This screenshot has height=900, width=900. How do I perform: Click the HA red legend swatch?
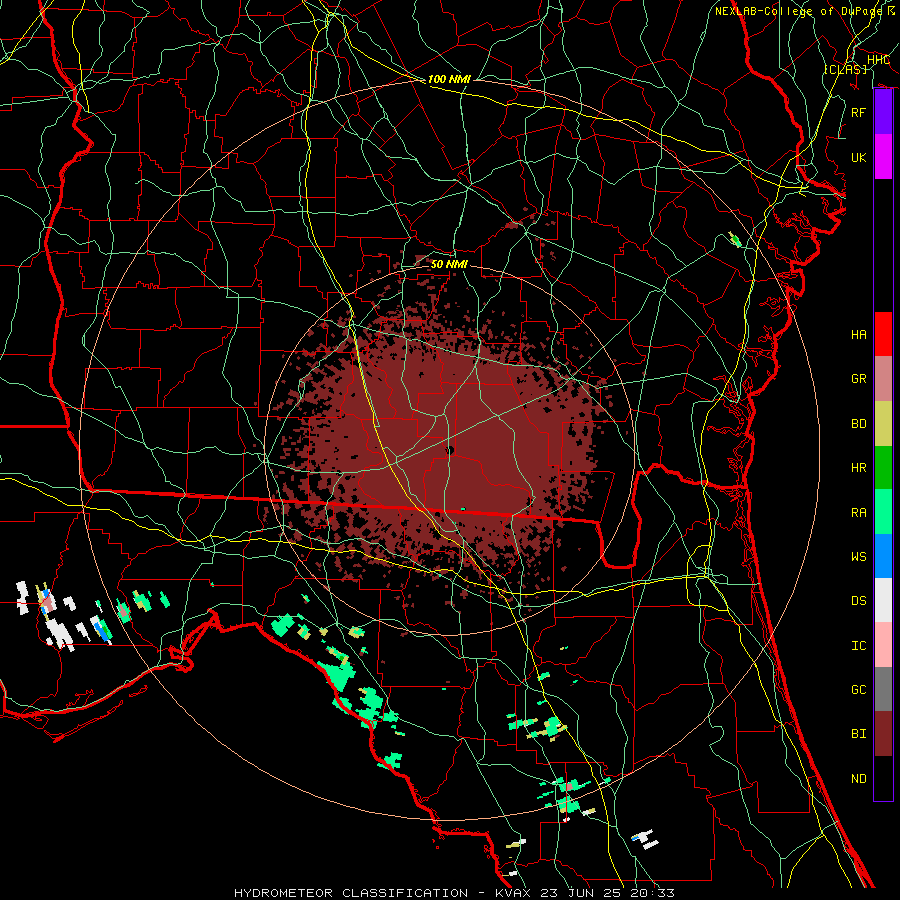883,334
